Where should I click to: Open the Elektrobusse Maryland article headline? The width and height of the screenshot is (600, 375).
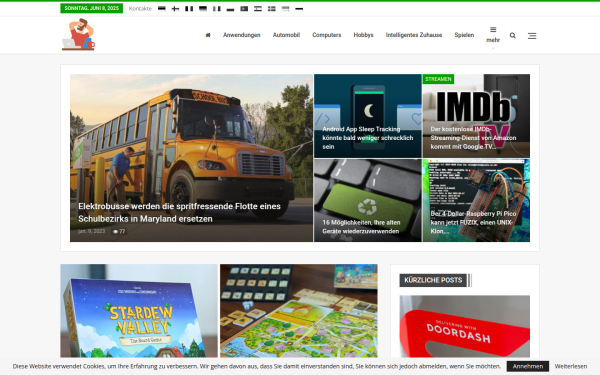[x=179, y=212]
